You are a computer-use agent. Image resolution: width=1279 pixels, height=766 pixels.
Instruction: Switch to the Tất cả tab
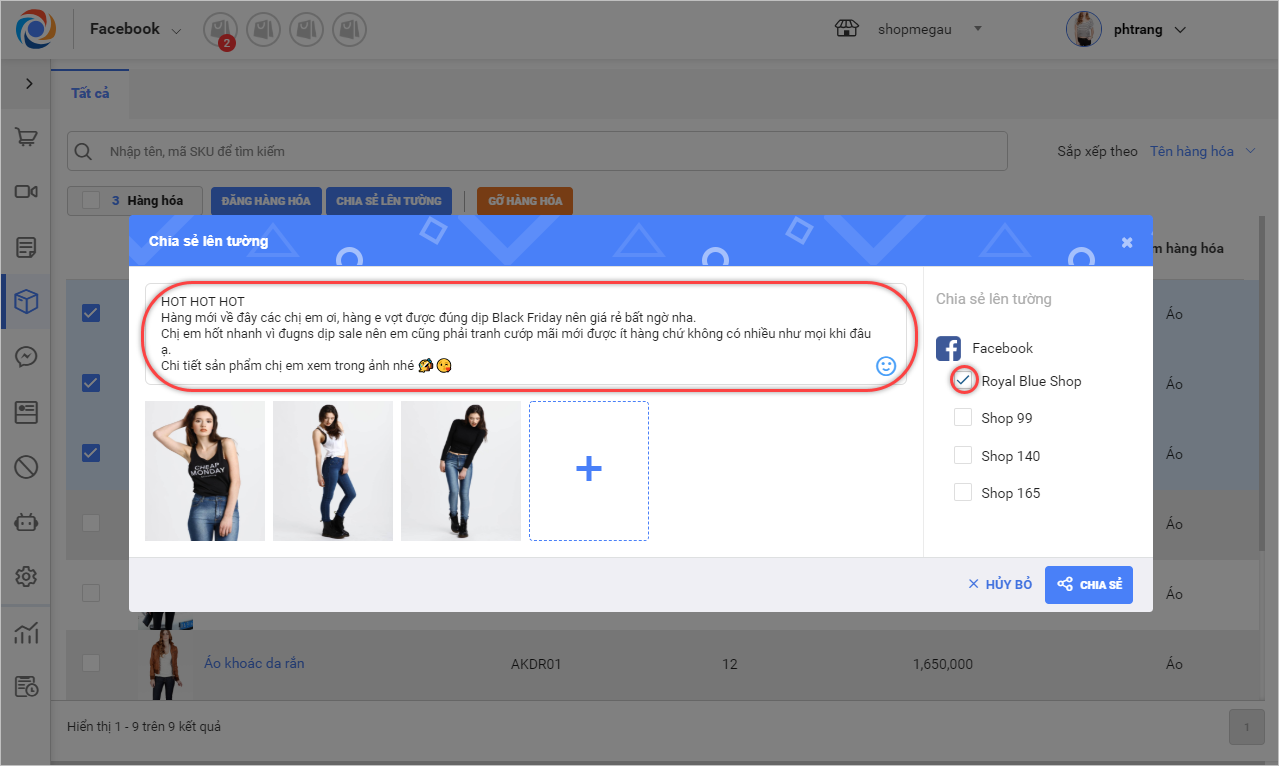(90, 93)
